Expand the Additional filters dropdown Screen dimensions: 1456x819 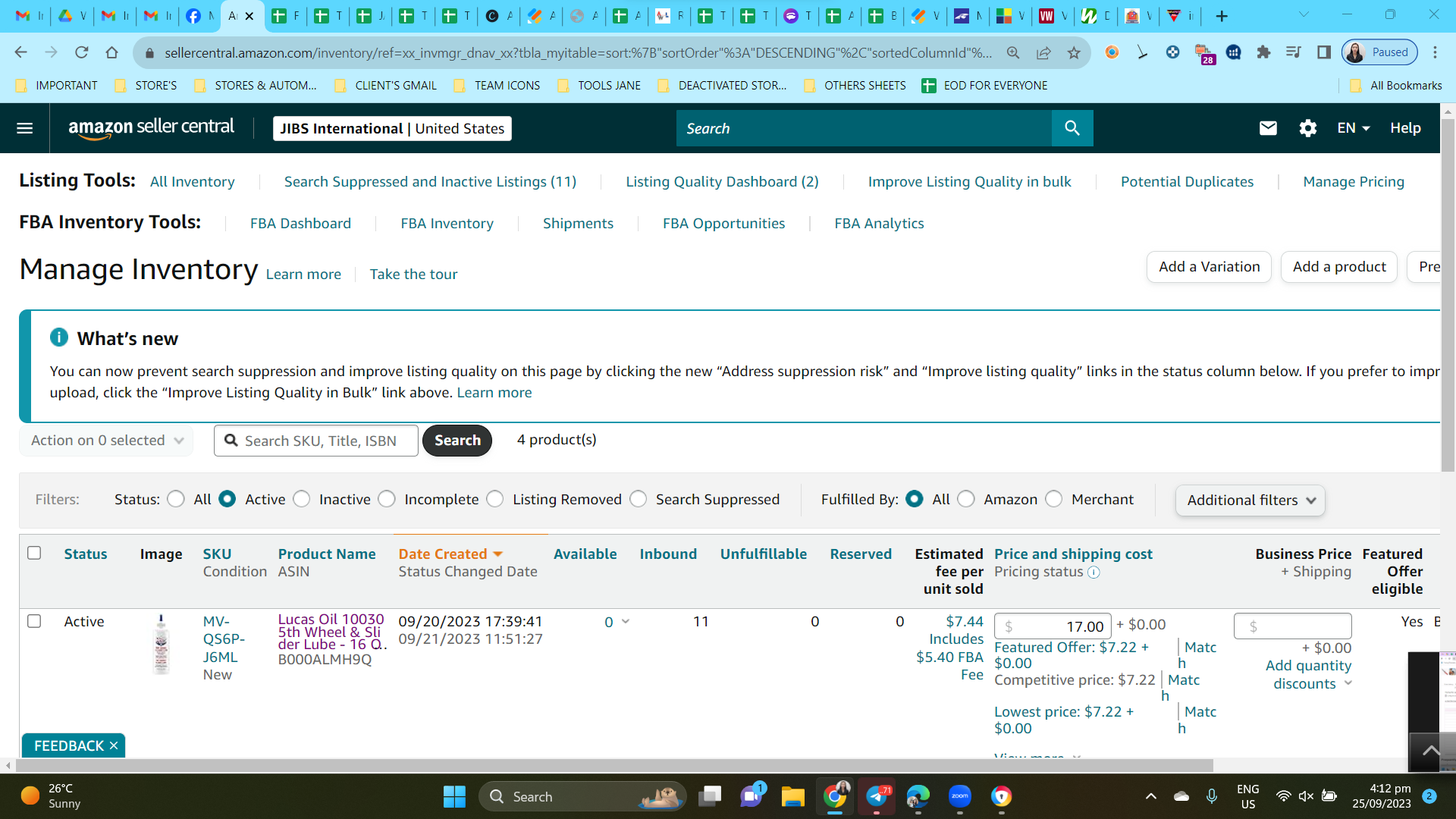click(1250, 500)
